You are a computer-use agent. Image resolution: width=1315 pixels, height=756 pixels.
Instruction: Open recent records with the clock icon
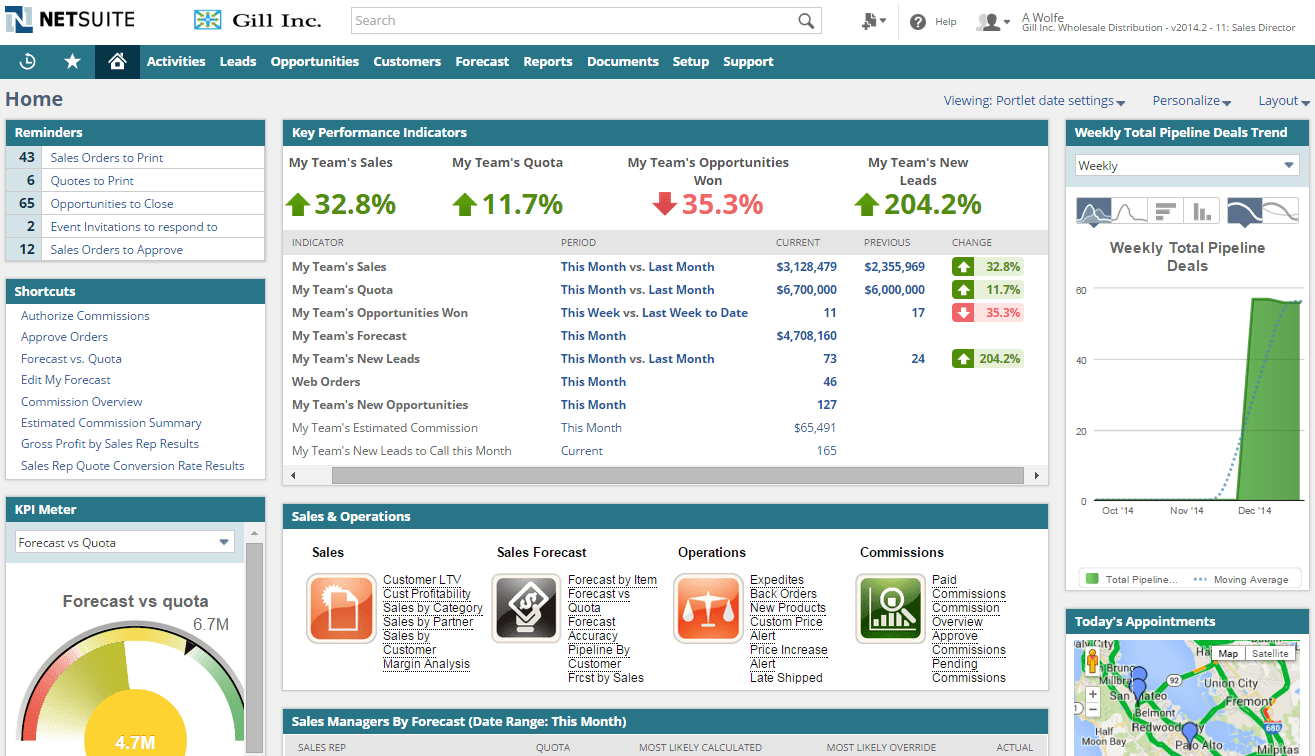tap(27, 61)
